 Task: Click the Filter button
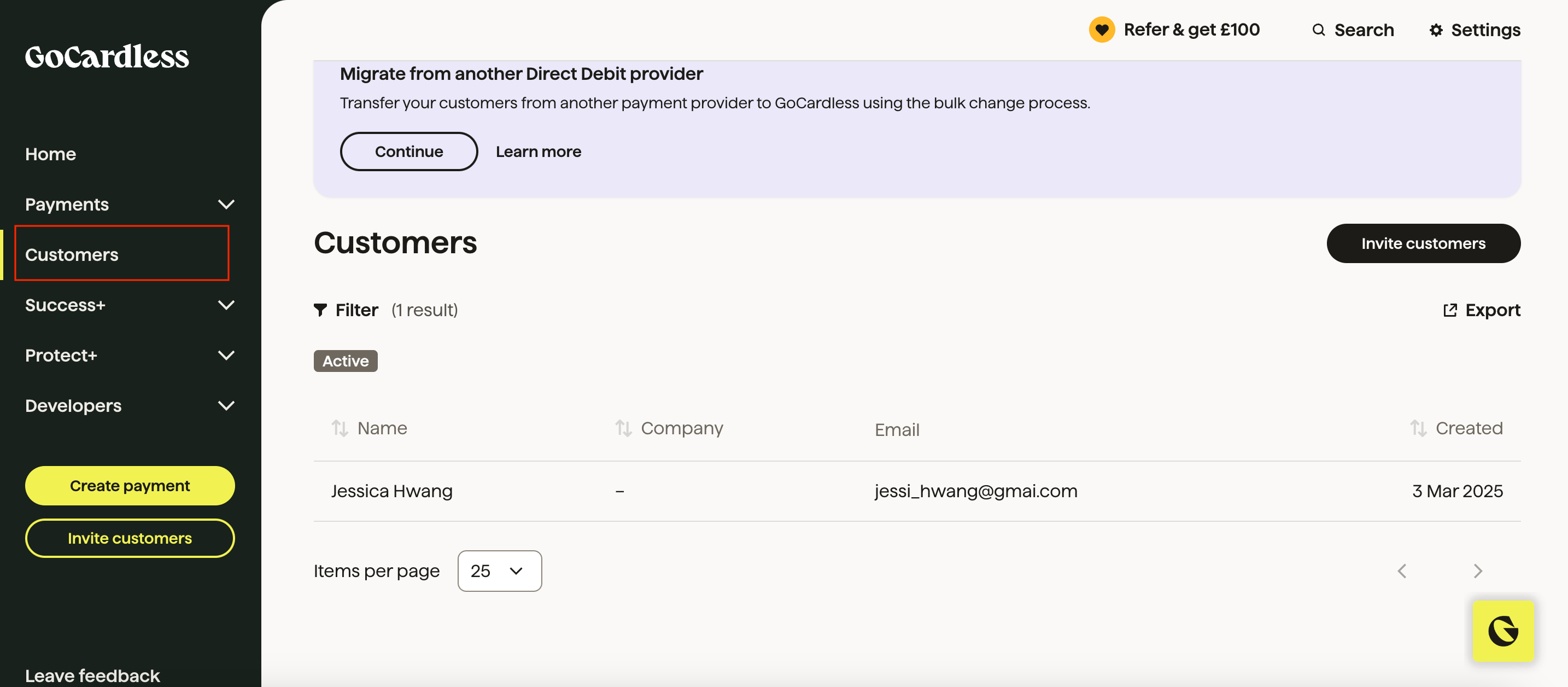tap(346, 310)
